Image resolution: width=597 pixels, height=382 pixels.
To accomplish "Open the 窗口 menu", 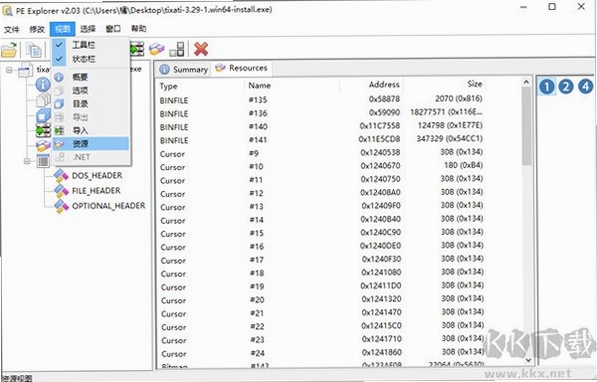I will click(113, 29).
